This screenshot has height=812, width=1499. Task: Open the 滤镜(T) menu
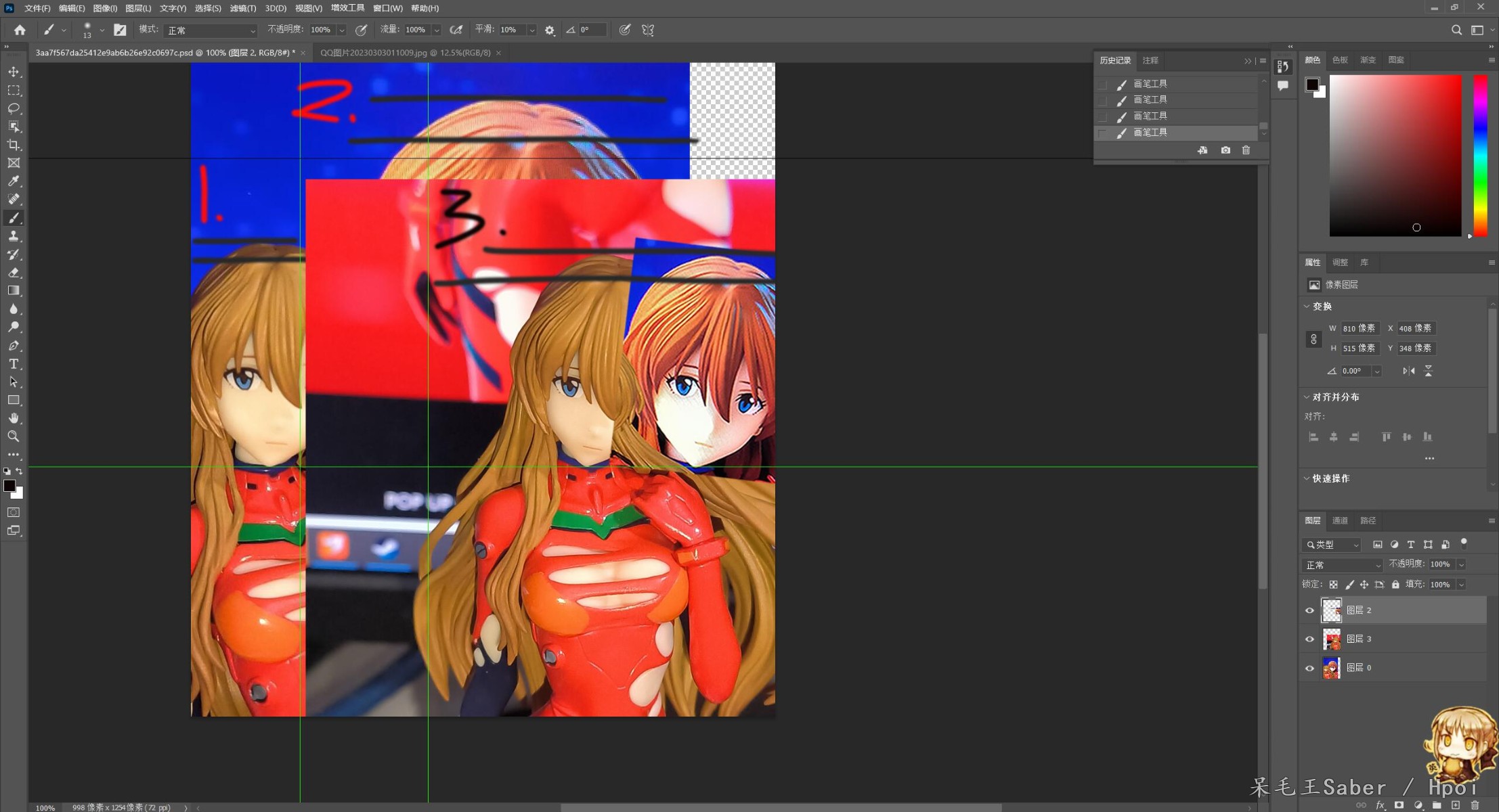[x=242, y=8]
